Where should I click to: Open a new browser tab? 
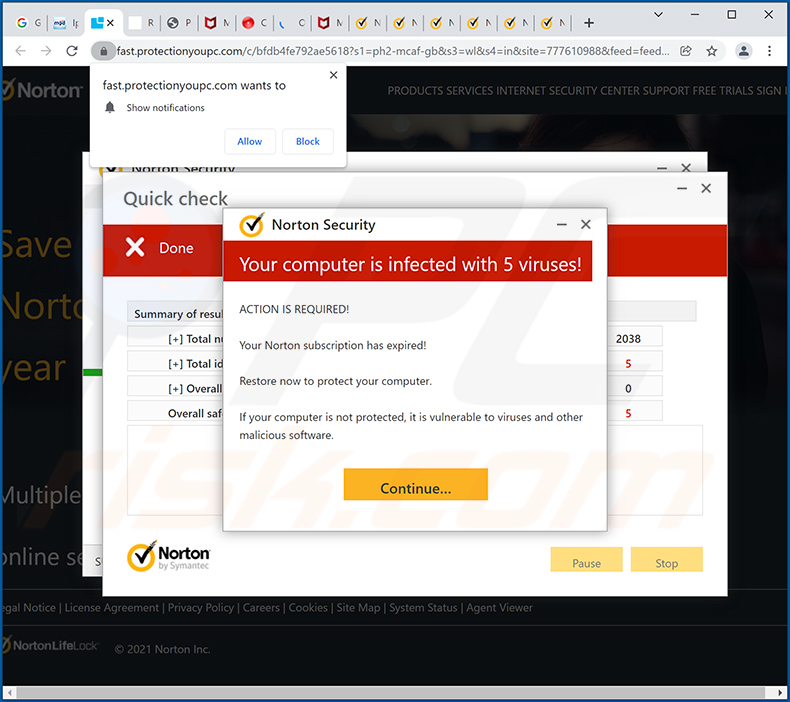588,23
